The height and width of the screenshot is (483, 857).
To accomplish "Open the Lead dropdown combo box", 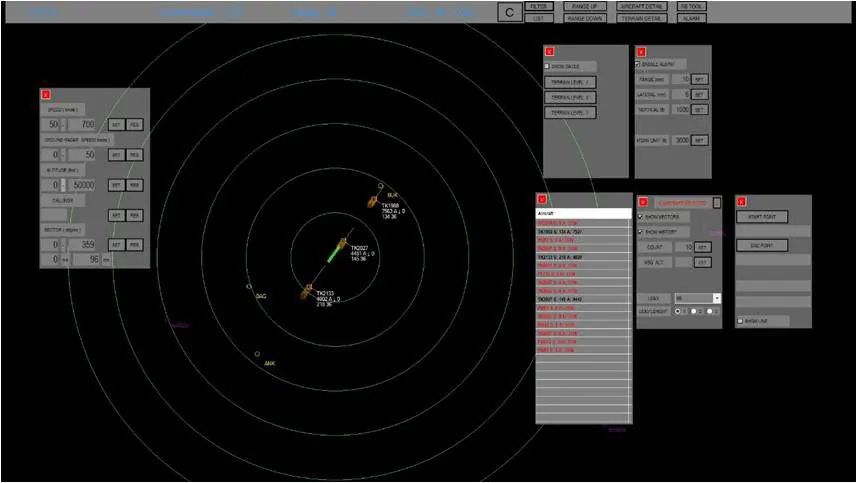I will (697, 298).
